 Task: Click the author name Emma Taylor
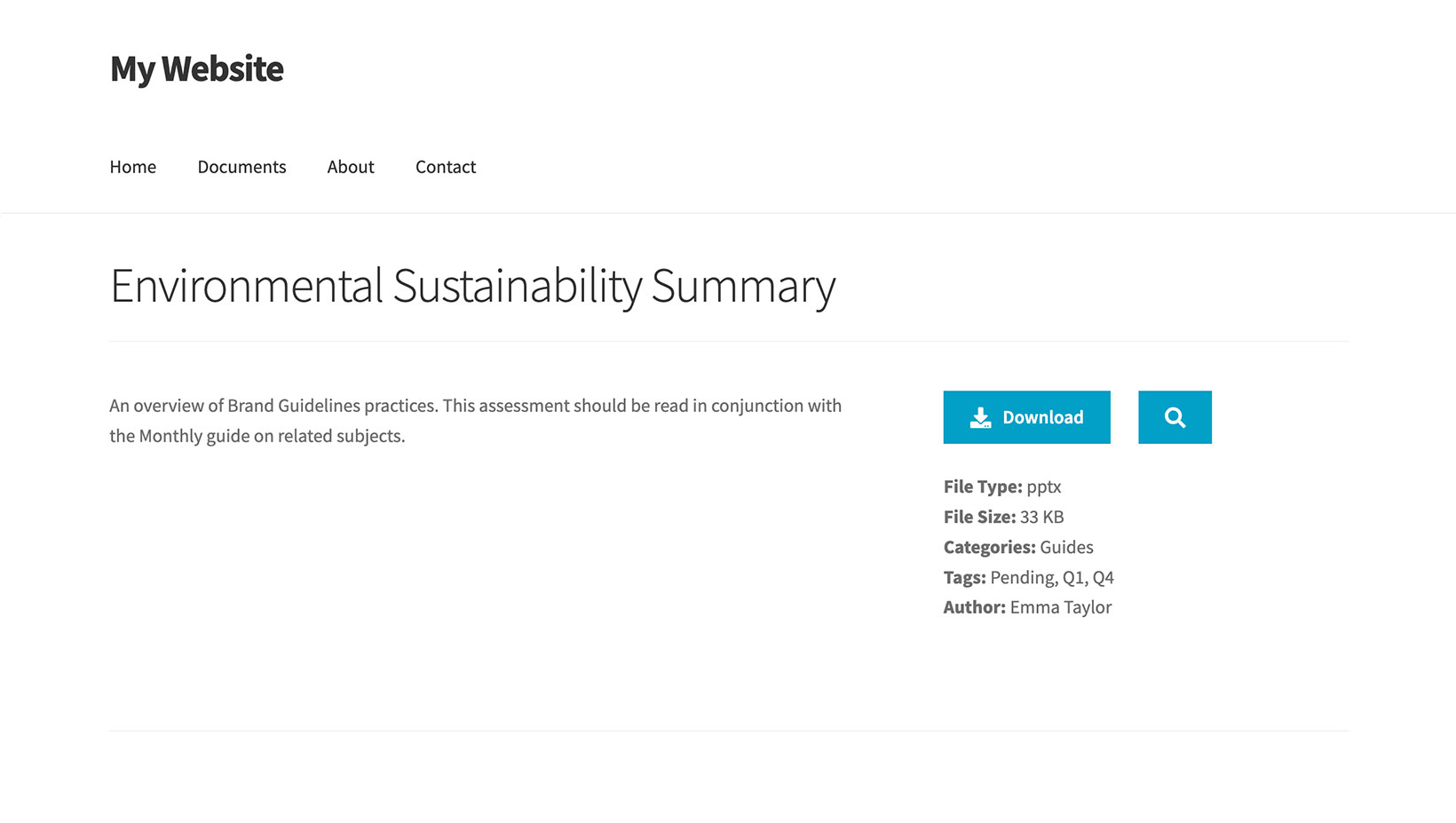pyautogui.click(x=1061, y=607)
